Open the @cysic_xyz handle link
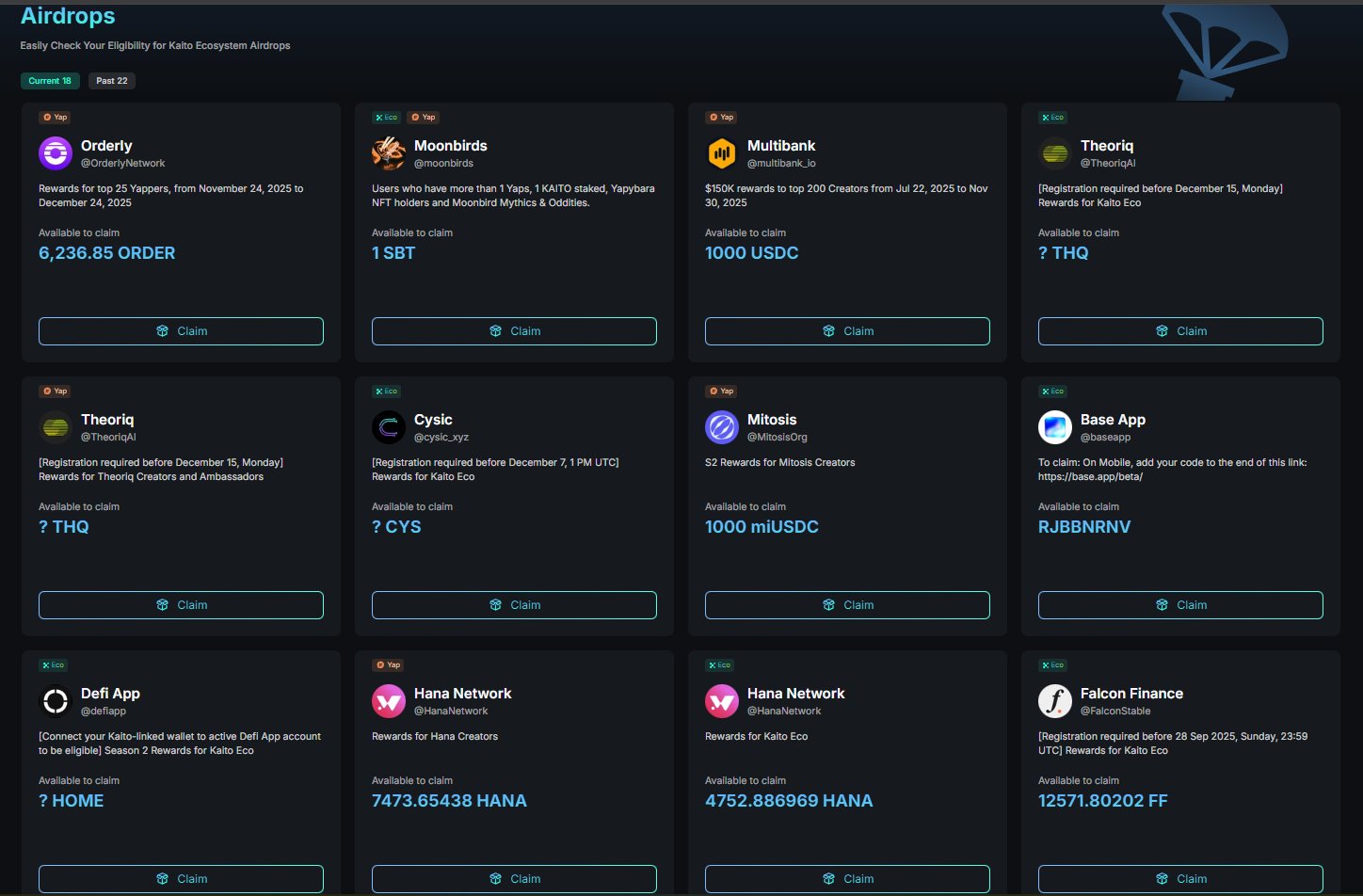The image size is (1363, 896). [x=441, y=438]
